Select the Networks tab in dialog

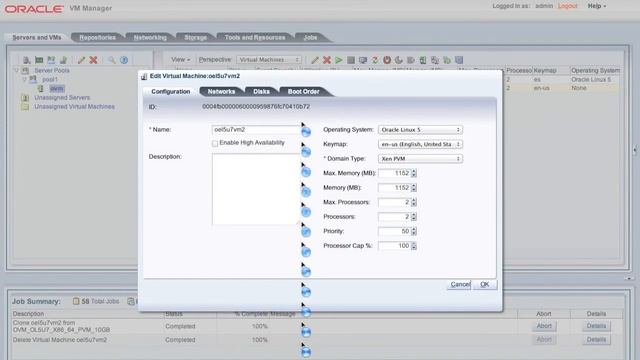point(221,91)
